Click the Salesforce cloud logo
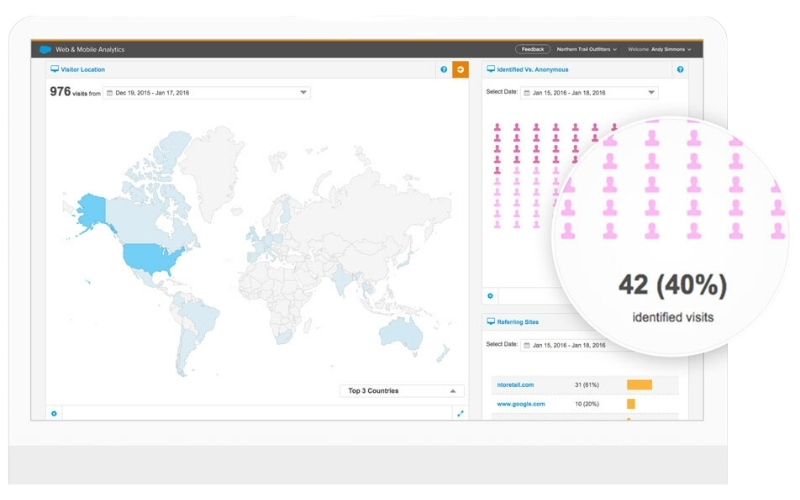The width and height of the screenshot is (800, 500). pyautogui.click(x=45, y=49)
